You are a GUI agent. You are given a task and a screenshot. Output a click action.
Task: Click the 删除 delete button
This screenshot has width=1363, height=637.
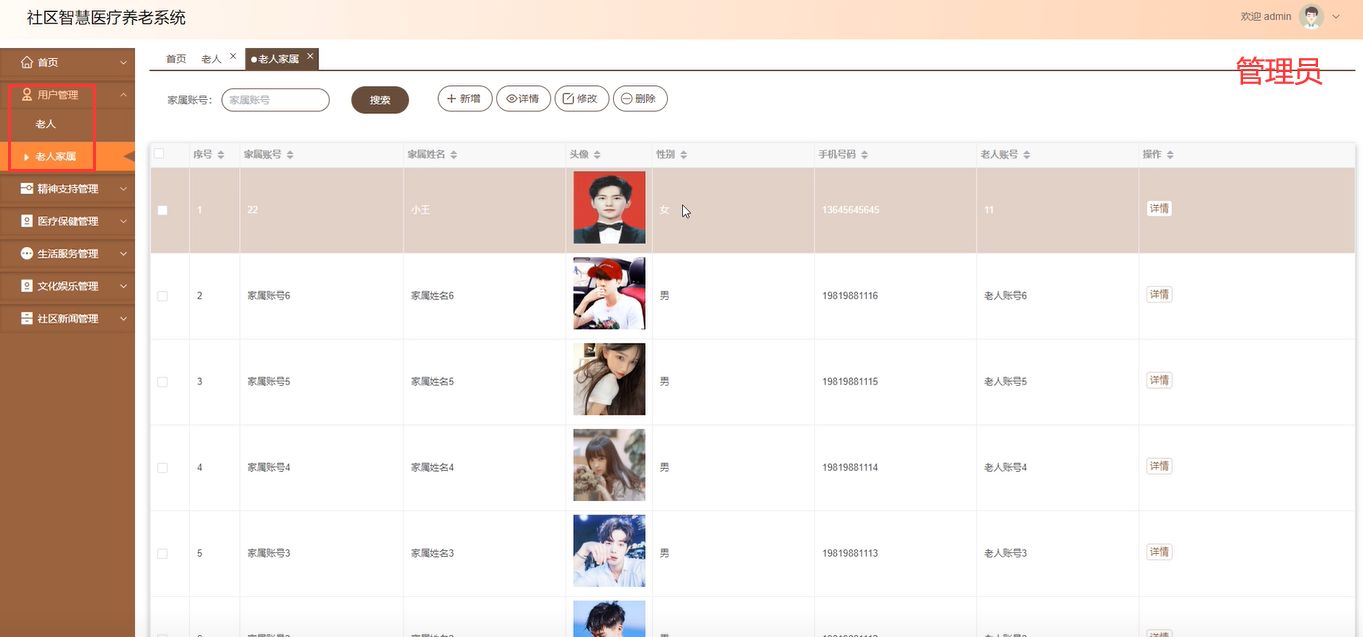coord(640,99)
